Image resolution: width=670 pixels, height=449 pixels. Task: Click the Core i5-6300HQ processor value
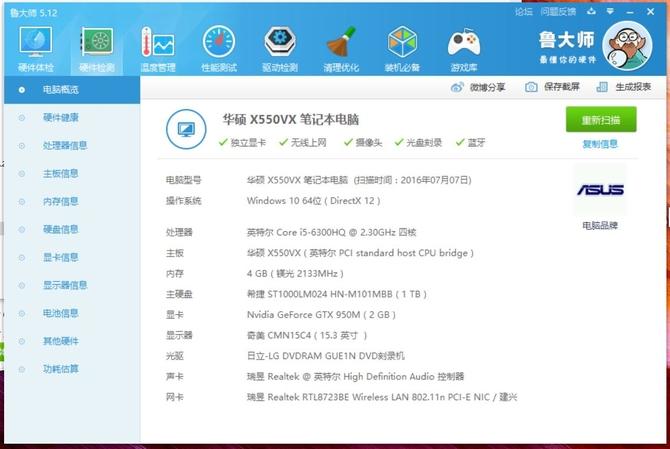click(332, 232)
